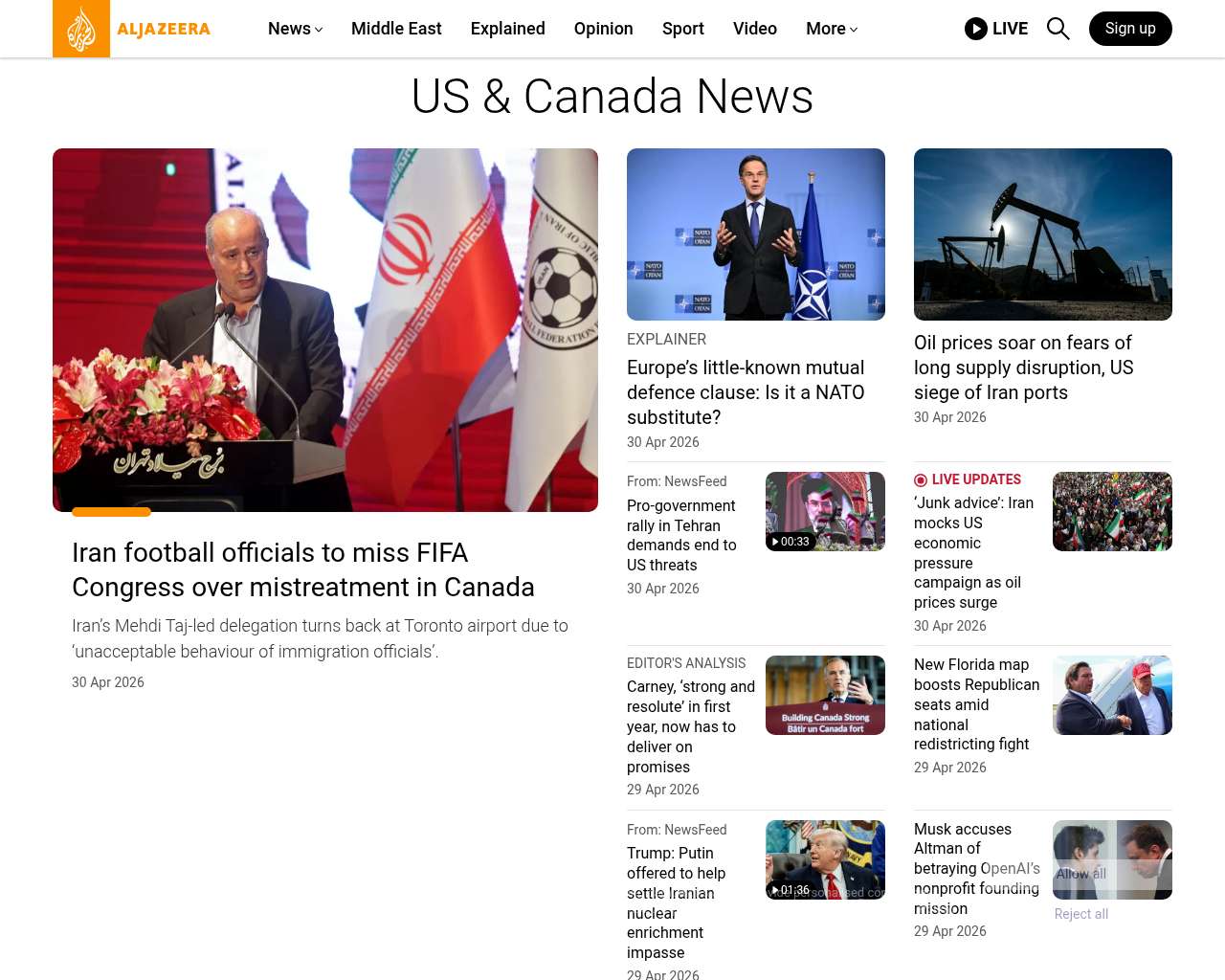This screenshot has height=980, width=1225.
Task: Open the Middle East section
Action: [396, 29]
